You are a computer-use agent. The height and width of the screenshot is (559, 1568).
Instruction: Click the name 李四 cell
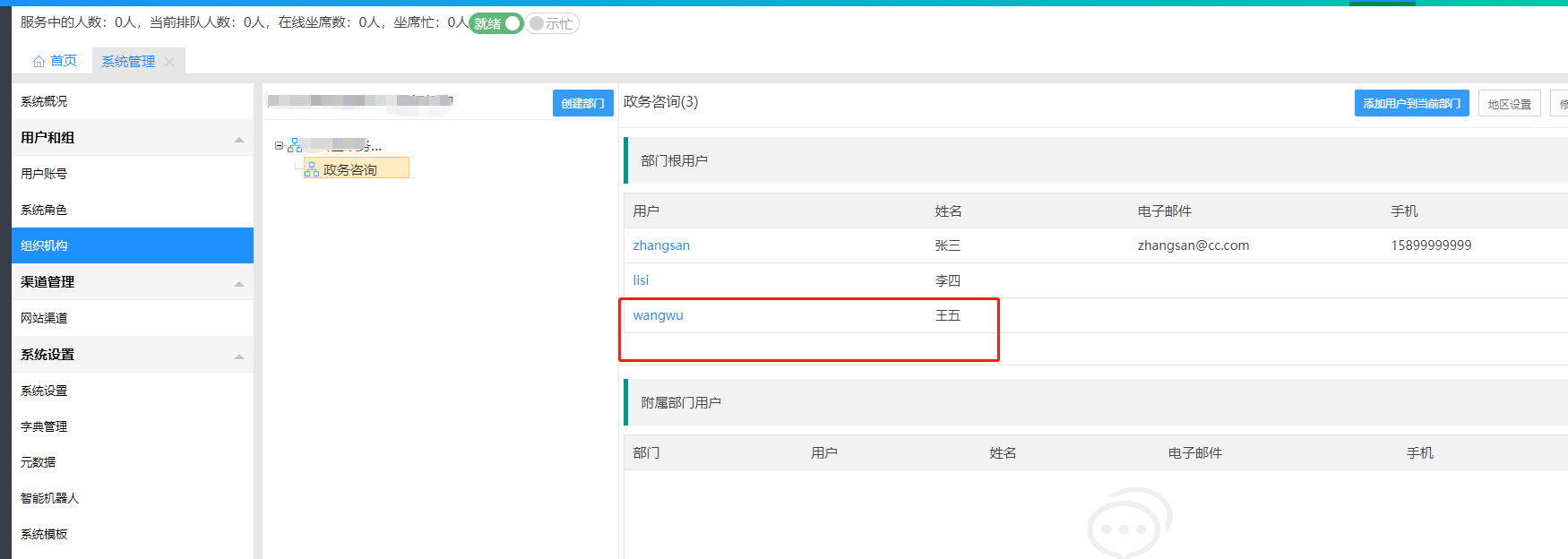(x=948, y=280)
